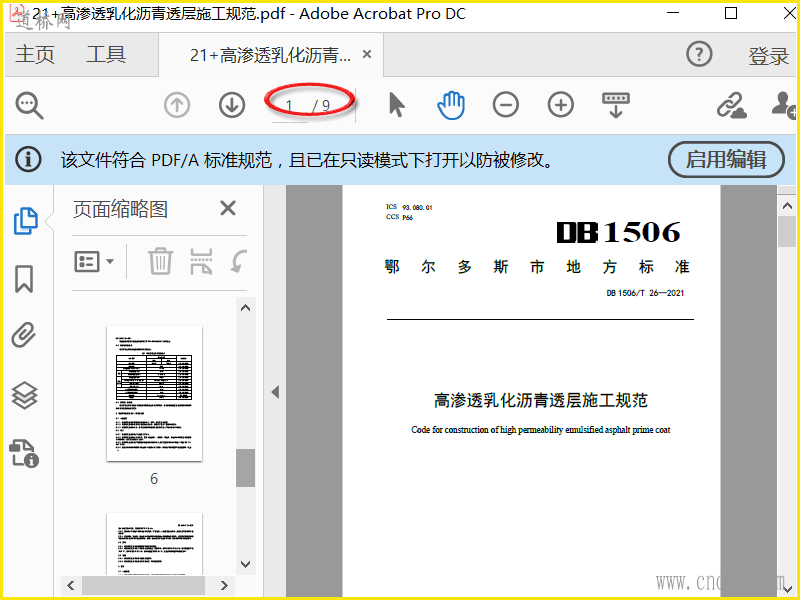Minimize the Acrobat window

pyautogui.click(x=673, y=13)
